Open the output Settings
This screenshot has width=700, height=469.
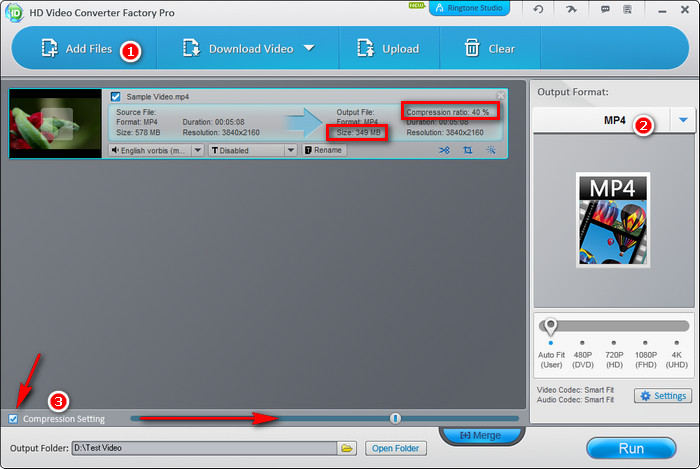click(x=663, y=396)
